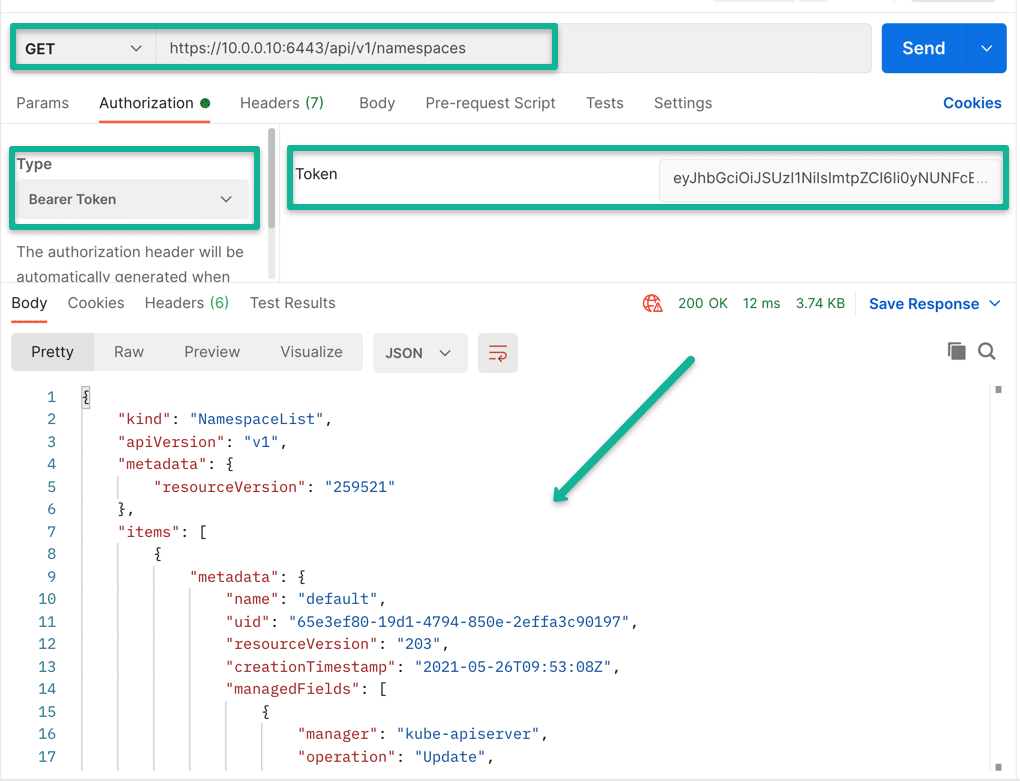Viewport: 1020px width, 781px height.
Task: Open the Headers (7) request tab
Action: tap(281, 103)
